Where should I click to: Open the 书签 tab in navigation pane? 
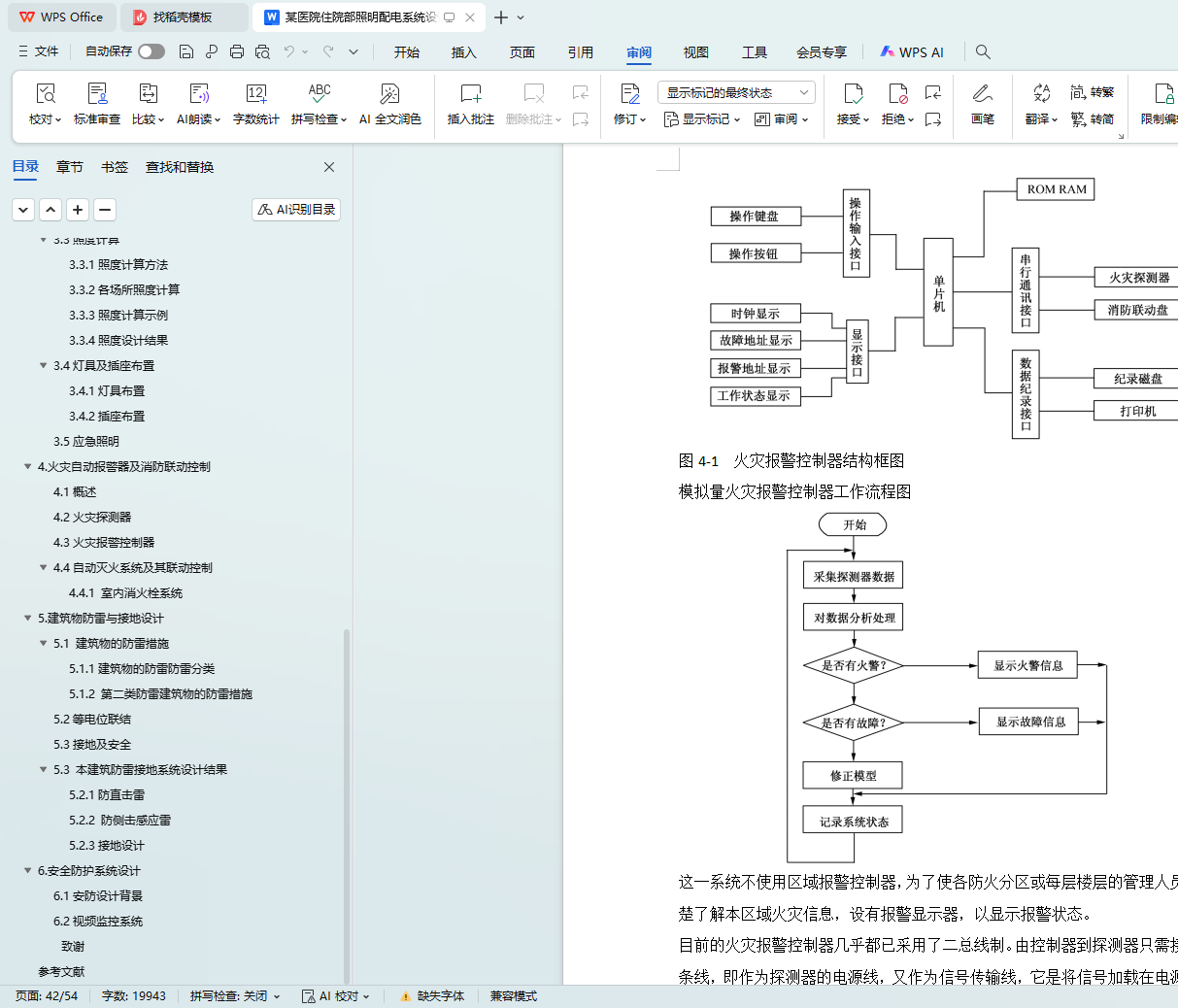(x=115, y=167)
